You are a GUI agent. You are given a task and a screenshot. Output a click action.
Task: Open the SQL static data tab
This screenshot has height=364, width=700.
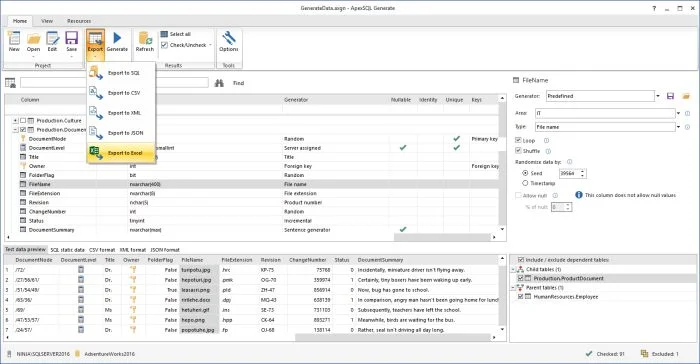(x=67, y=250)
